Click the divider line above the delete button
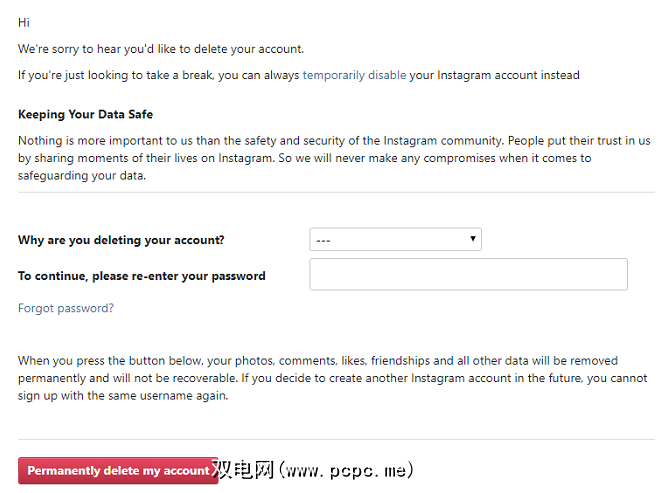The height and width of the screenshot is (493, 670). [335, 439]
